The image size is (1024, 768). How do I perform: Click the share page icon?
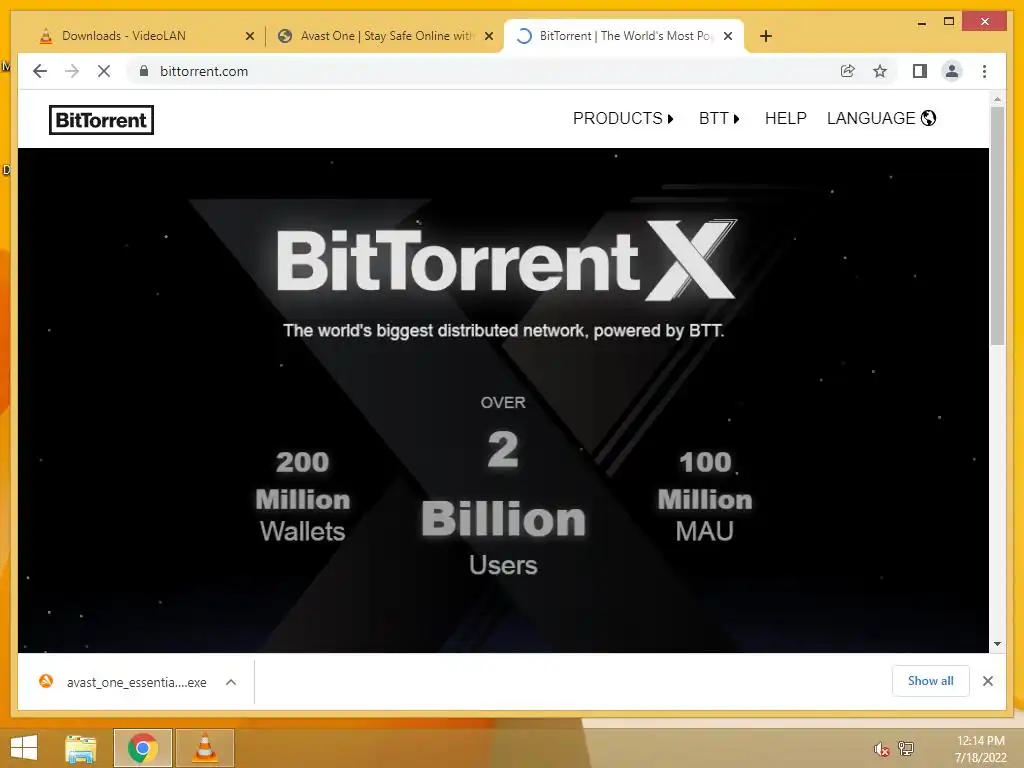(x=847, y=71)
